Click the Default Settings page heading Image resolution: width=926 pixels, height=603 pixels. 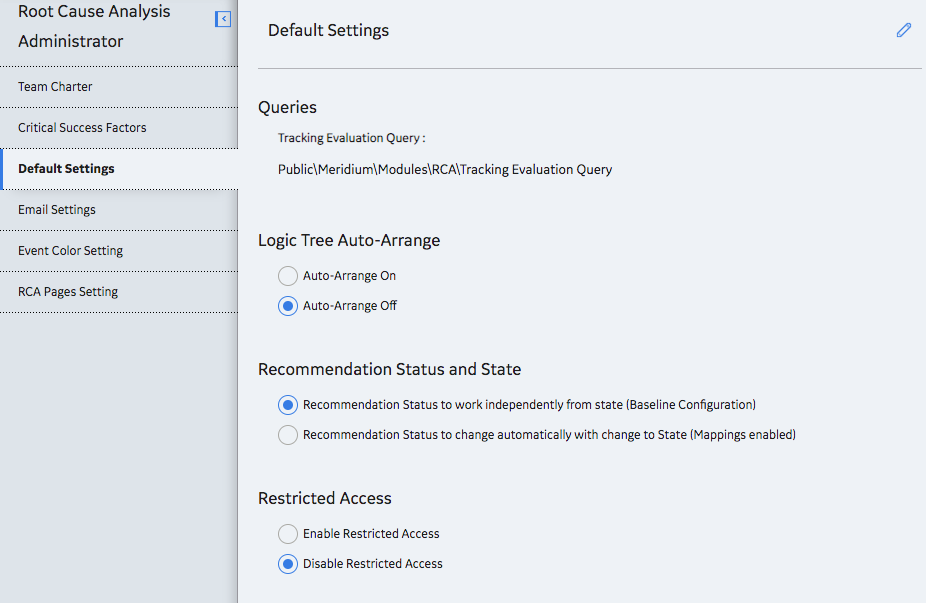(x=328, y=30)
